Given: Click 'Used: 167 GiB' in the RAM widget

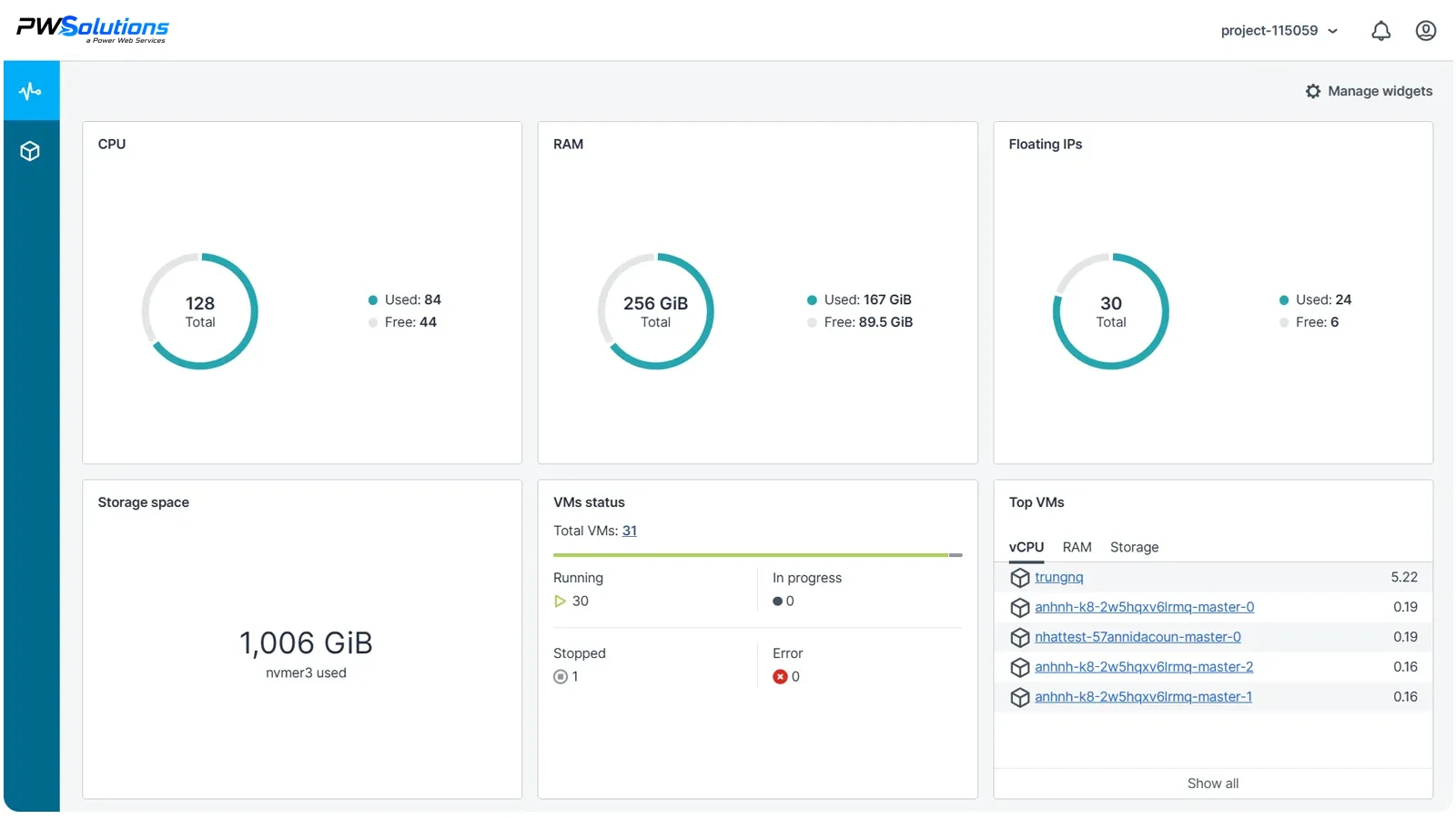Looking at the screenshot, I should click(867, 300).
